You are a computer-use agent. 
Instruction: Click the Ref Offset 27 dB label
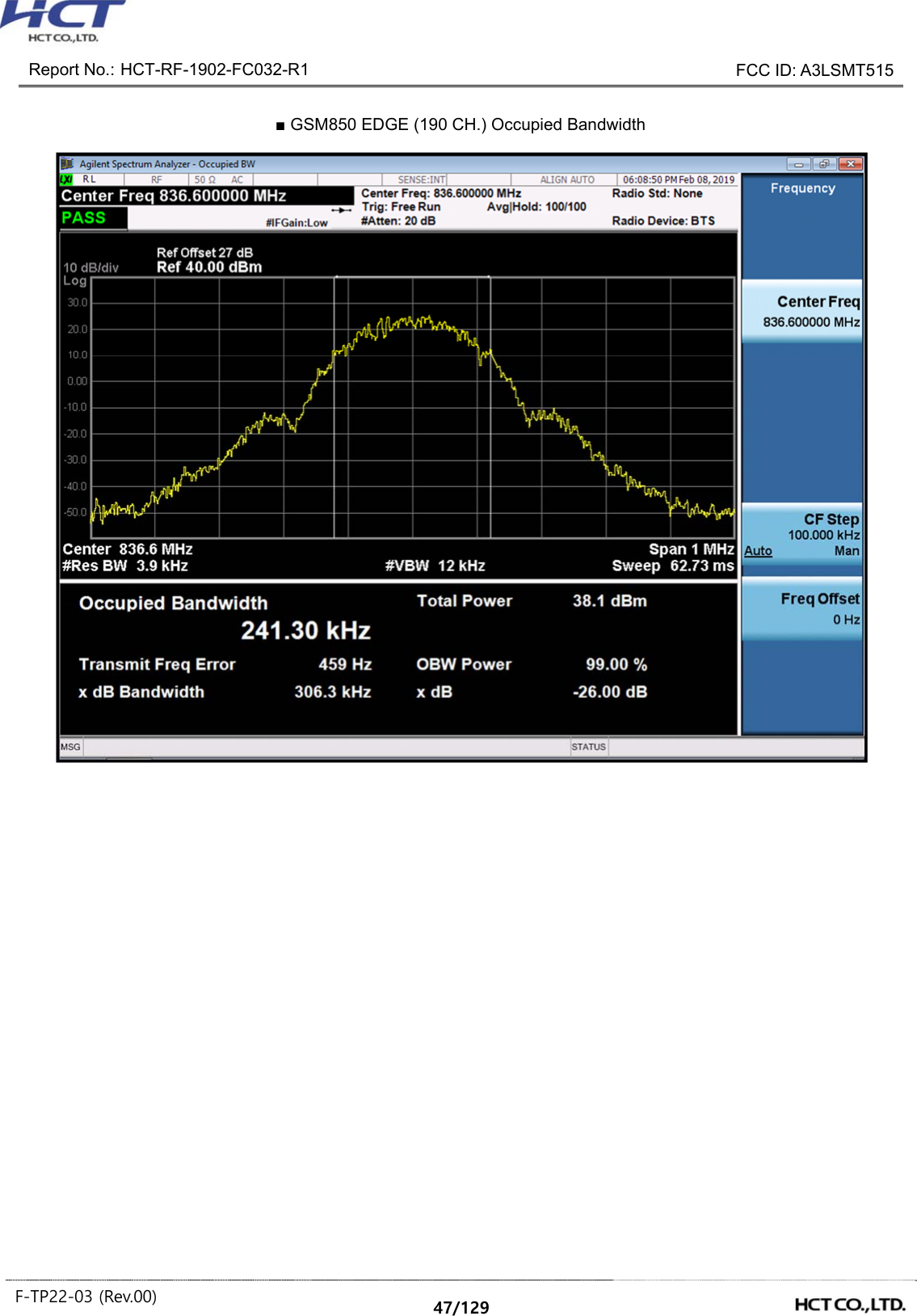[x=204, y=253]
